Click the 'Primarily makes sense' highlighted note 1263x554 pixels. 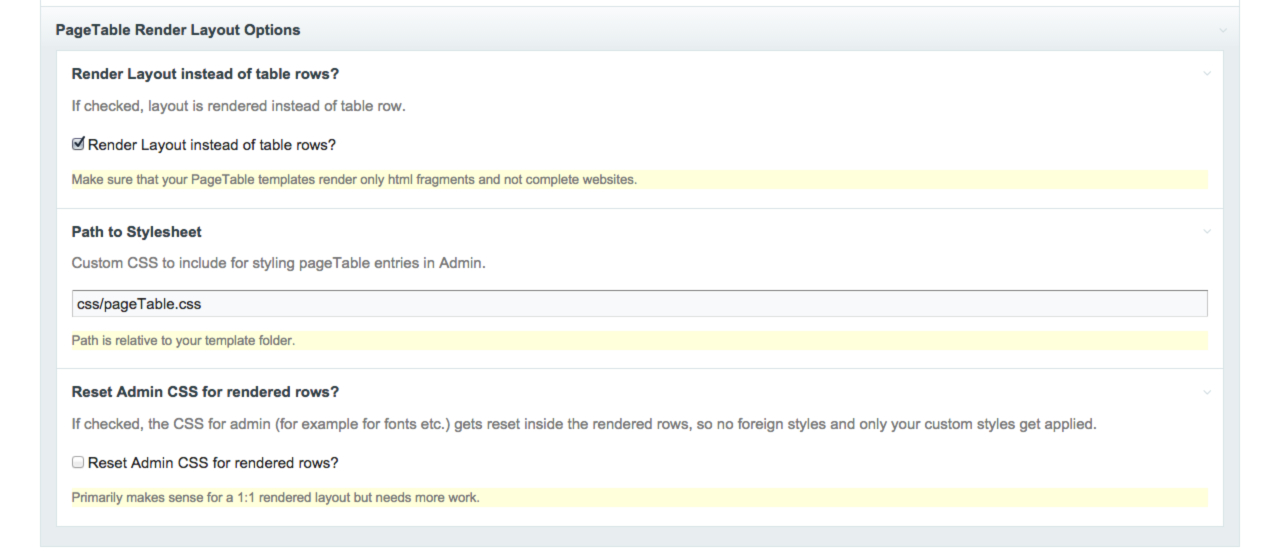pos(276,498)
